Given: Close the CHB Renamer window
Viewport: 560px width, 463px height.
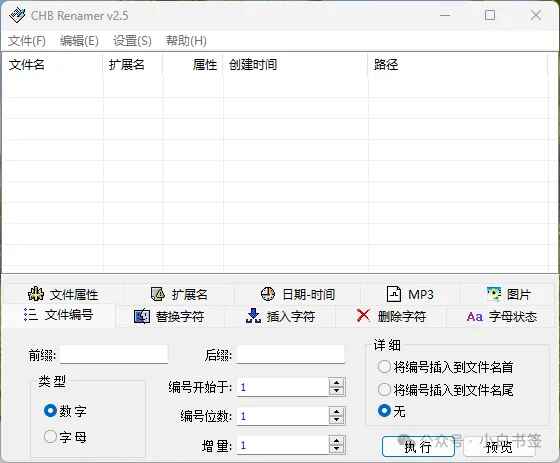Looking at the screenshot, I should (536, 15).
